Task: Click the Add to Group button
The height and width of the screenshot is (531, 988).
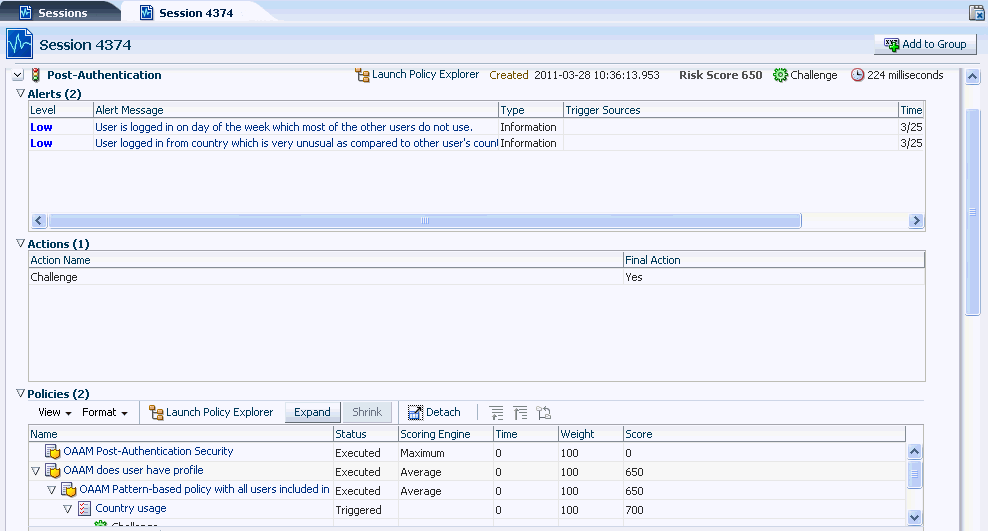Action: click(925, 44)
